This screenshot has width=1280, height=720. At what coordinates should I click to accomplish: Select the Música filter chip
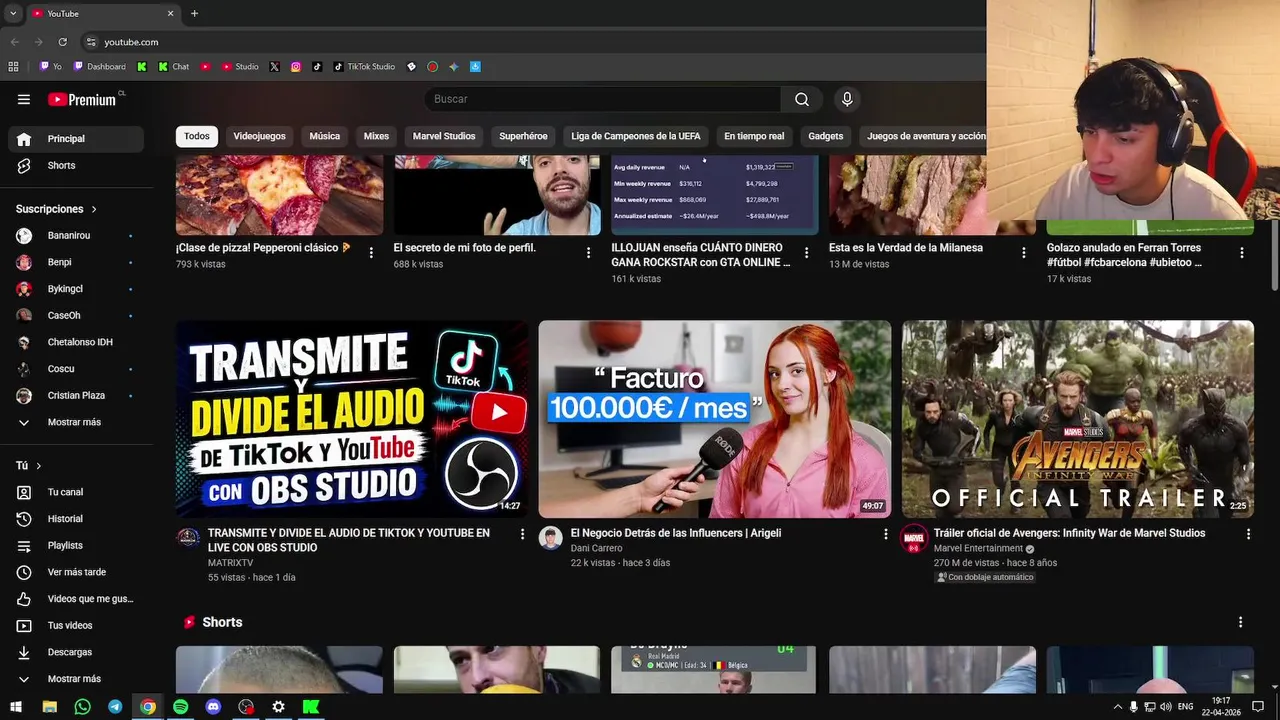pyautogui.click(x=324, y=136)
